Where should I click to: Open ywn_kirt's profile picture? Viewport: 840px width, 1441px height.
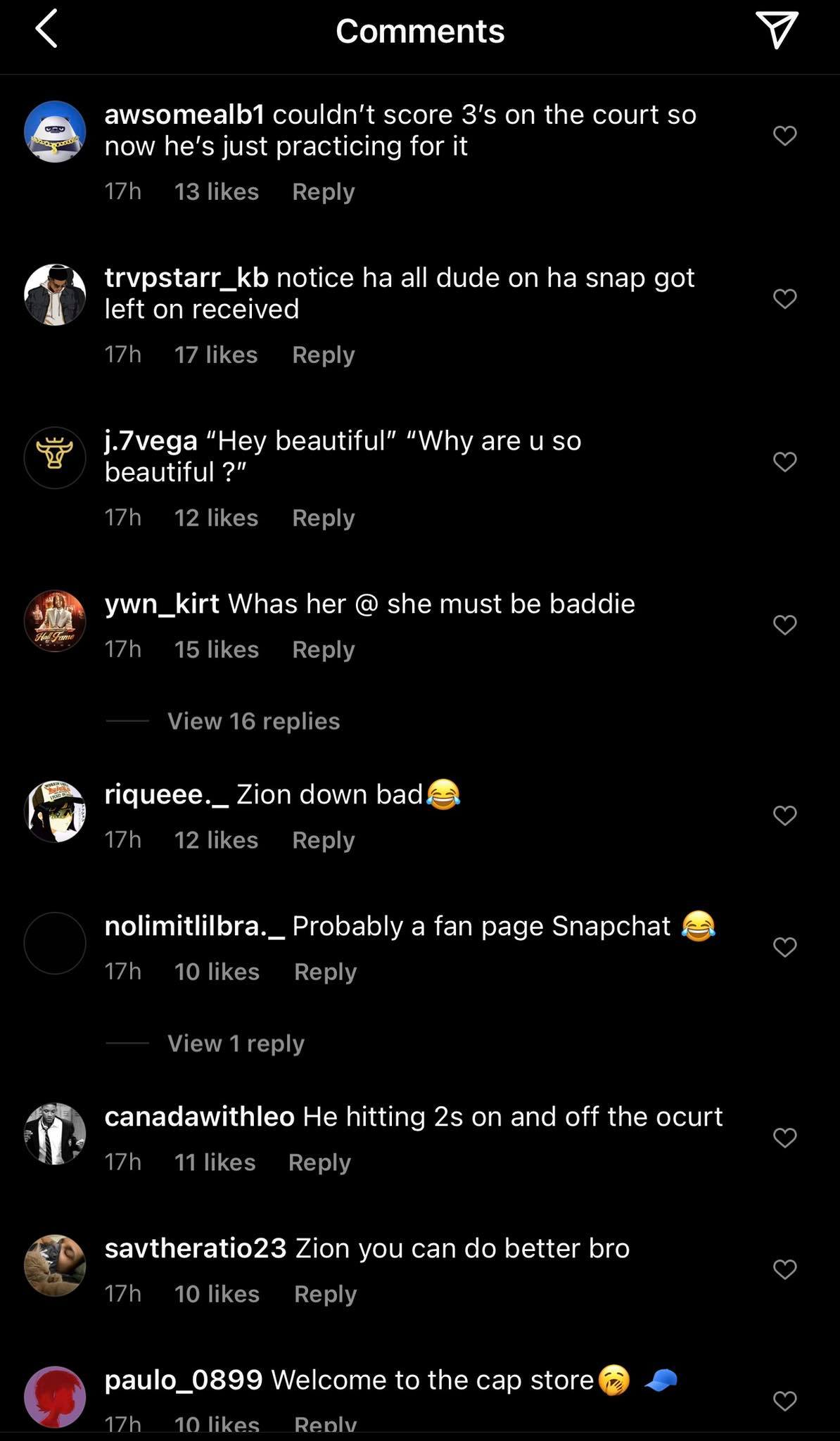coord(55,621)
